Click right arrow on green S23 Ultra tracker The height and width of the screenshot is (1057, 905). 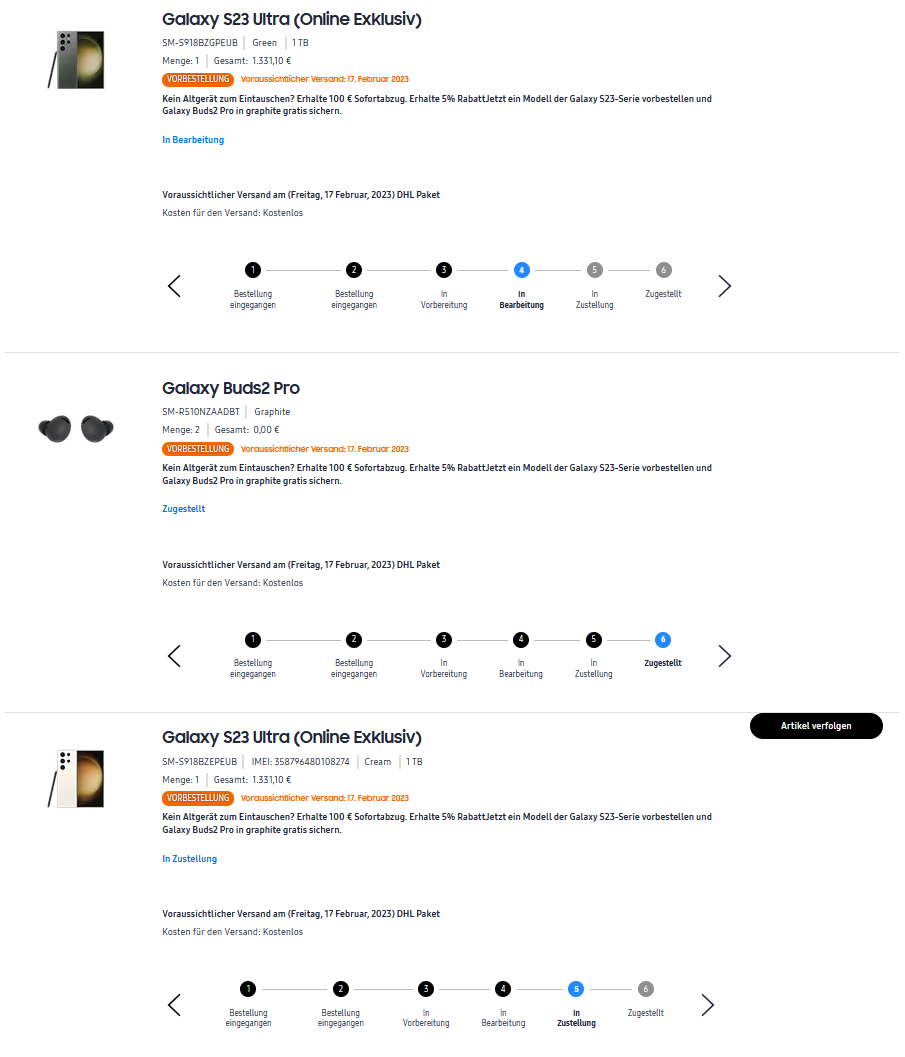(725, 287)
